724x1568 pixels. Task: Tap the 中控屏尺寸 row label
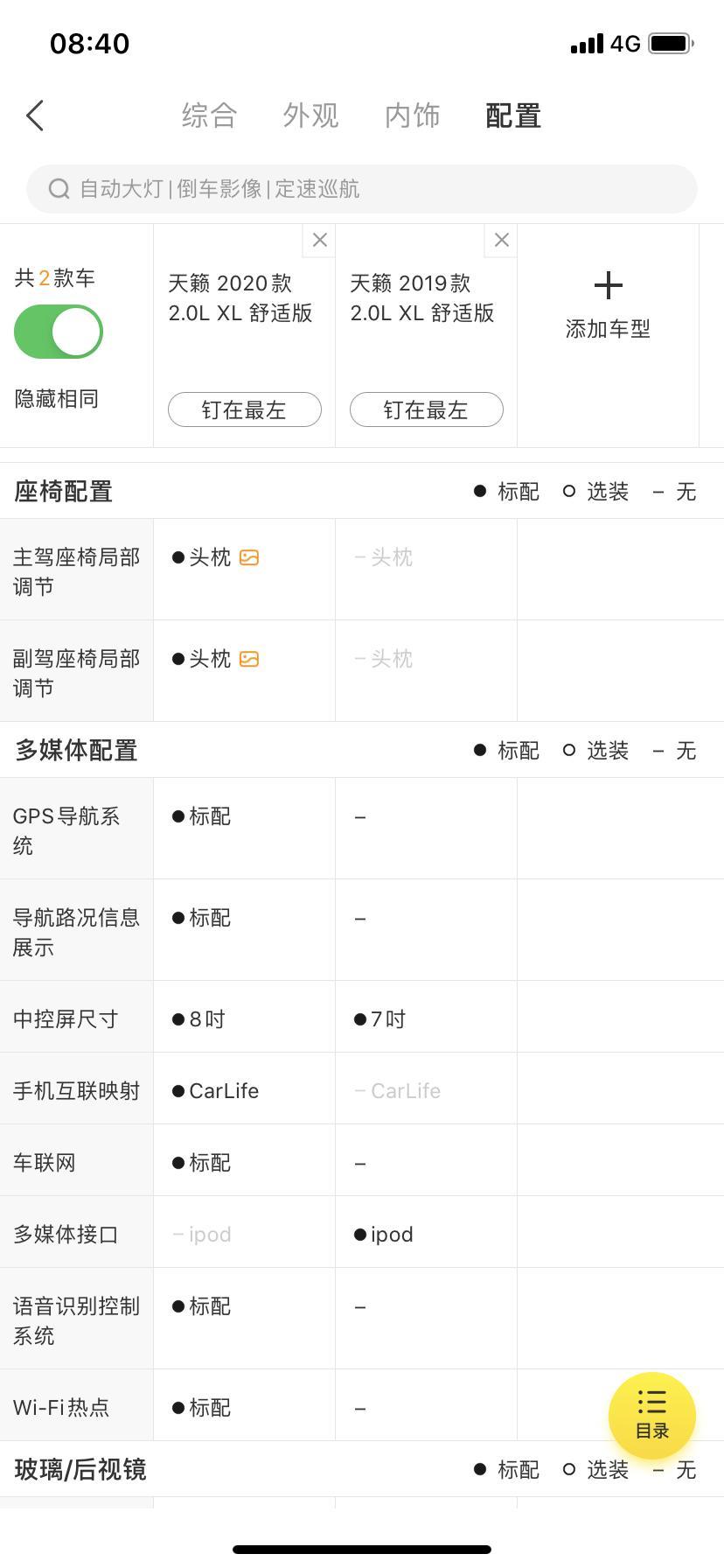[x=66, y=1018]
